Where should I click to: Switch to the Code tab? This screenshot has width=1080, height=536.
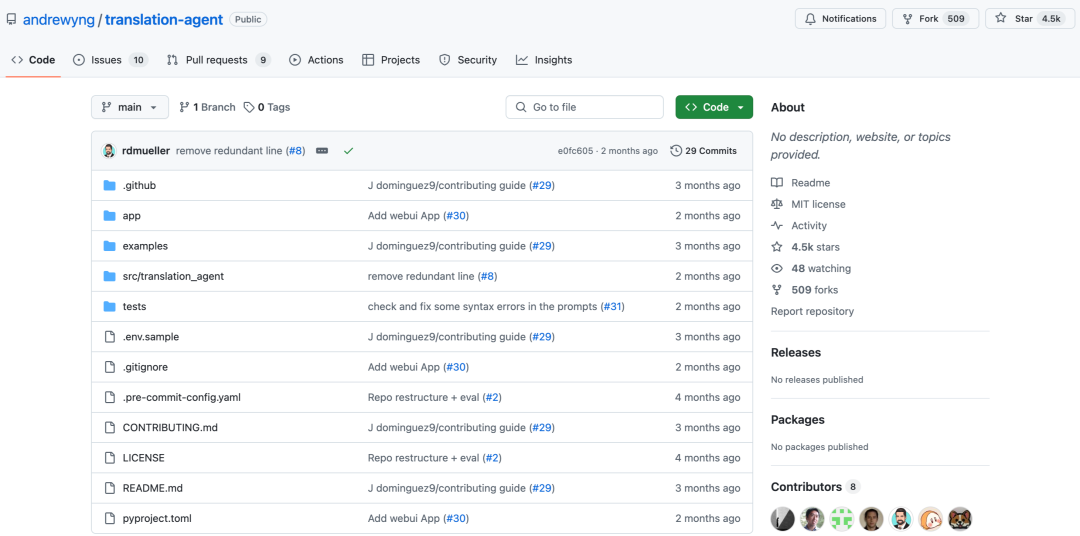[x=33, y=60]
